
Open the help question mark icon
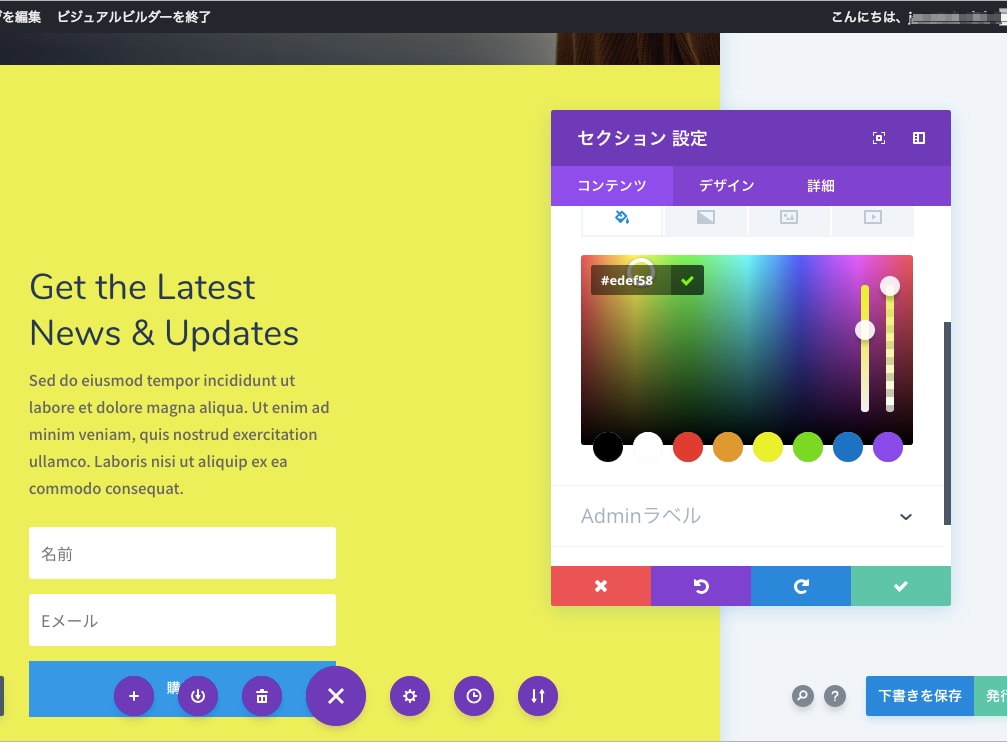click(x=835, y=696)
